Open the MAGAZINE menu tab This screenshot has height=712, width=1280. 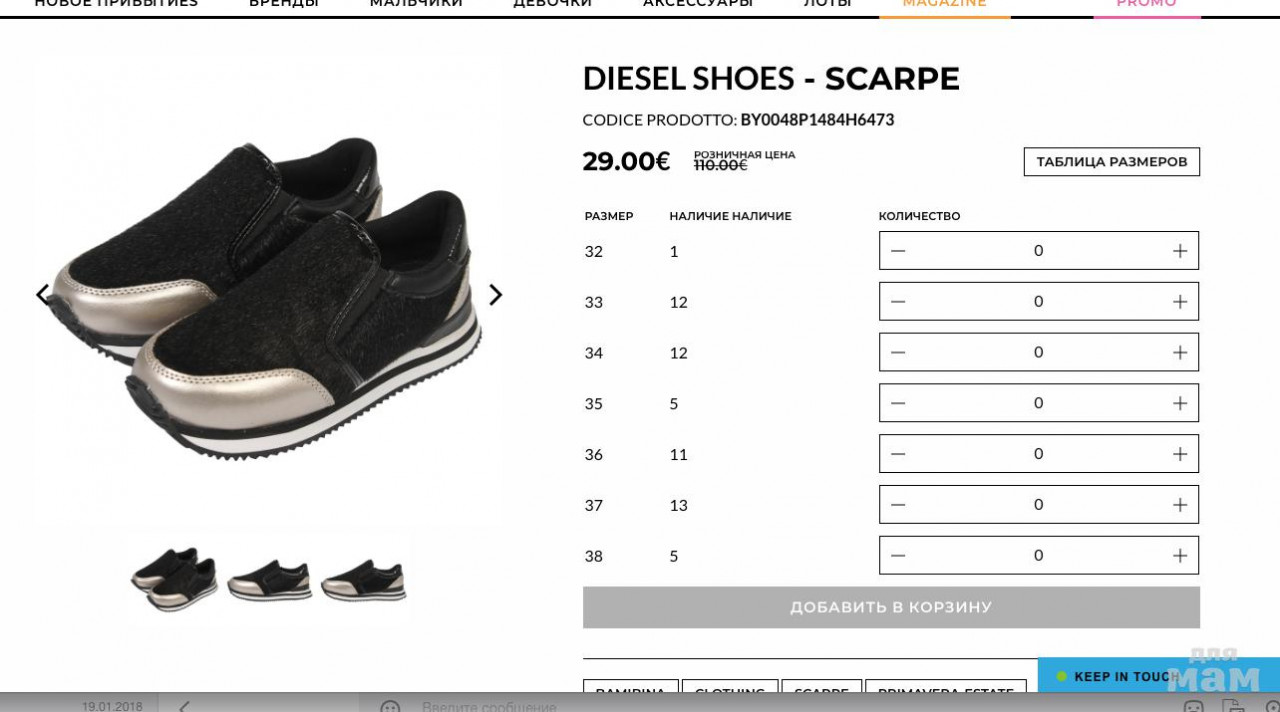point(945,4)
